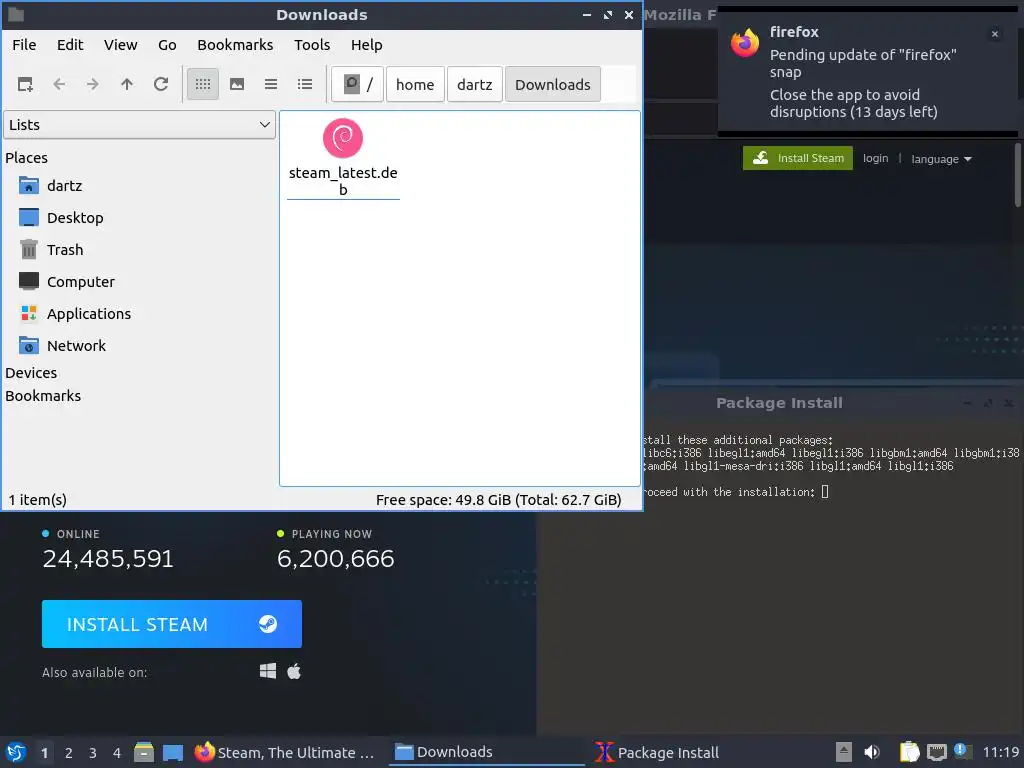Click the Package Install terminal input prompt
Image resolution: width=1024 pixels, height=768 pixels.
click(825, 492)
